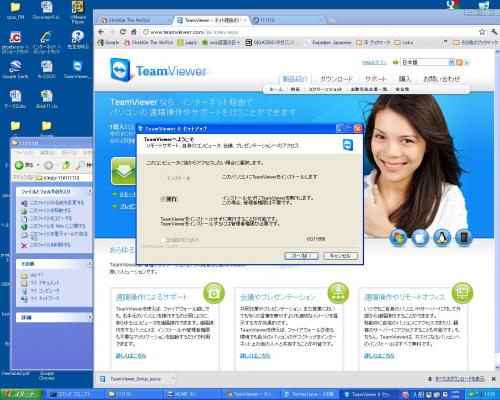Click the マイ コンピュータ link in Explorer

(x=45, y=291)
